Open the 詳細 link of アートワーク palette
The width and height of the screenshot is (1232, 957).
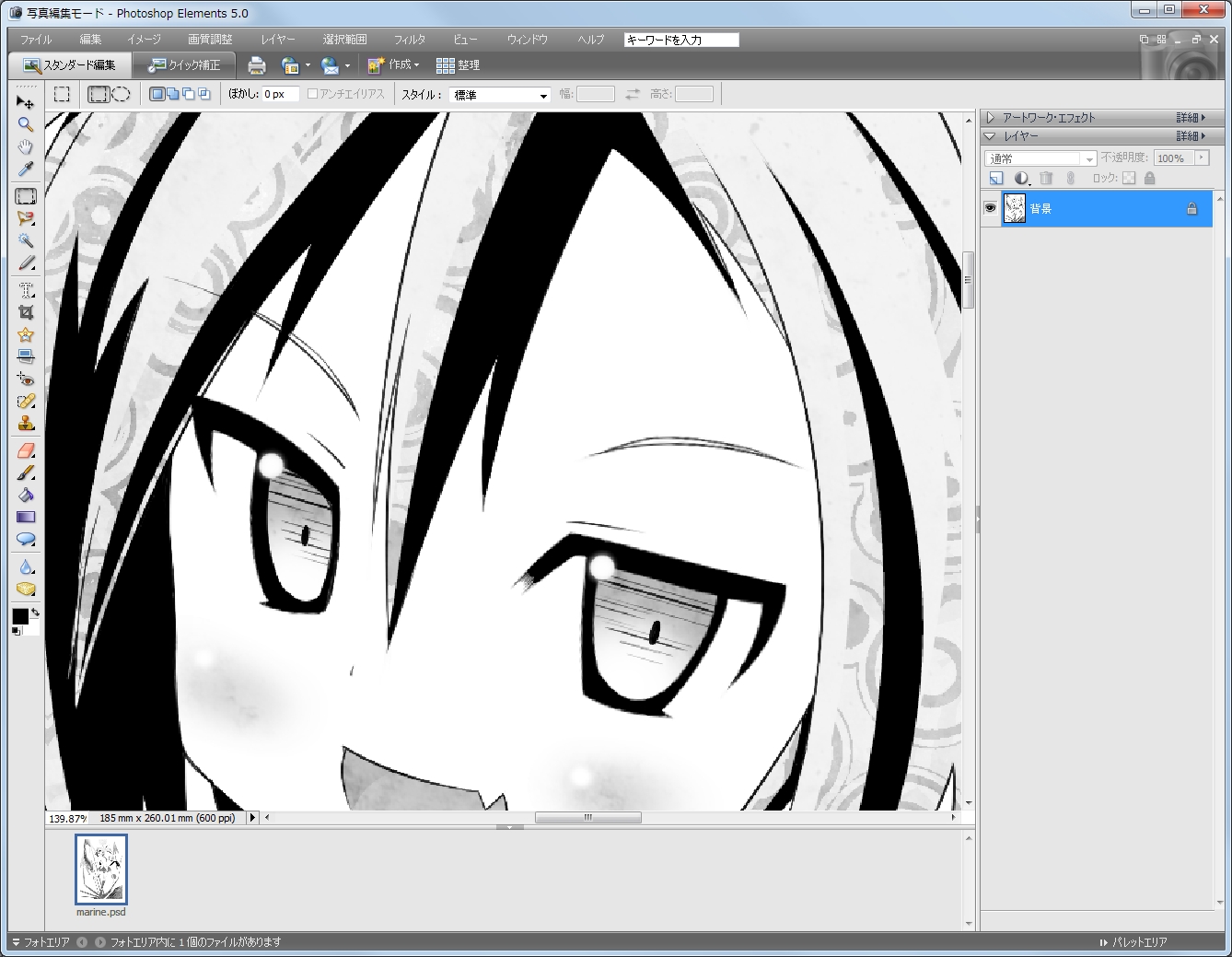[x=1191, y=118]
